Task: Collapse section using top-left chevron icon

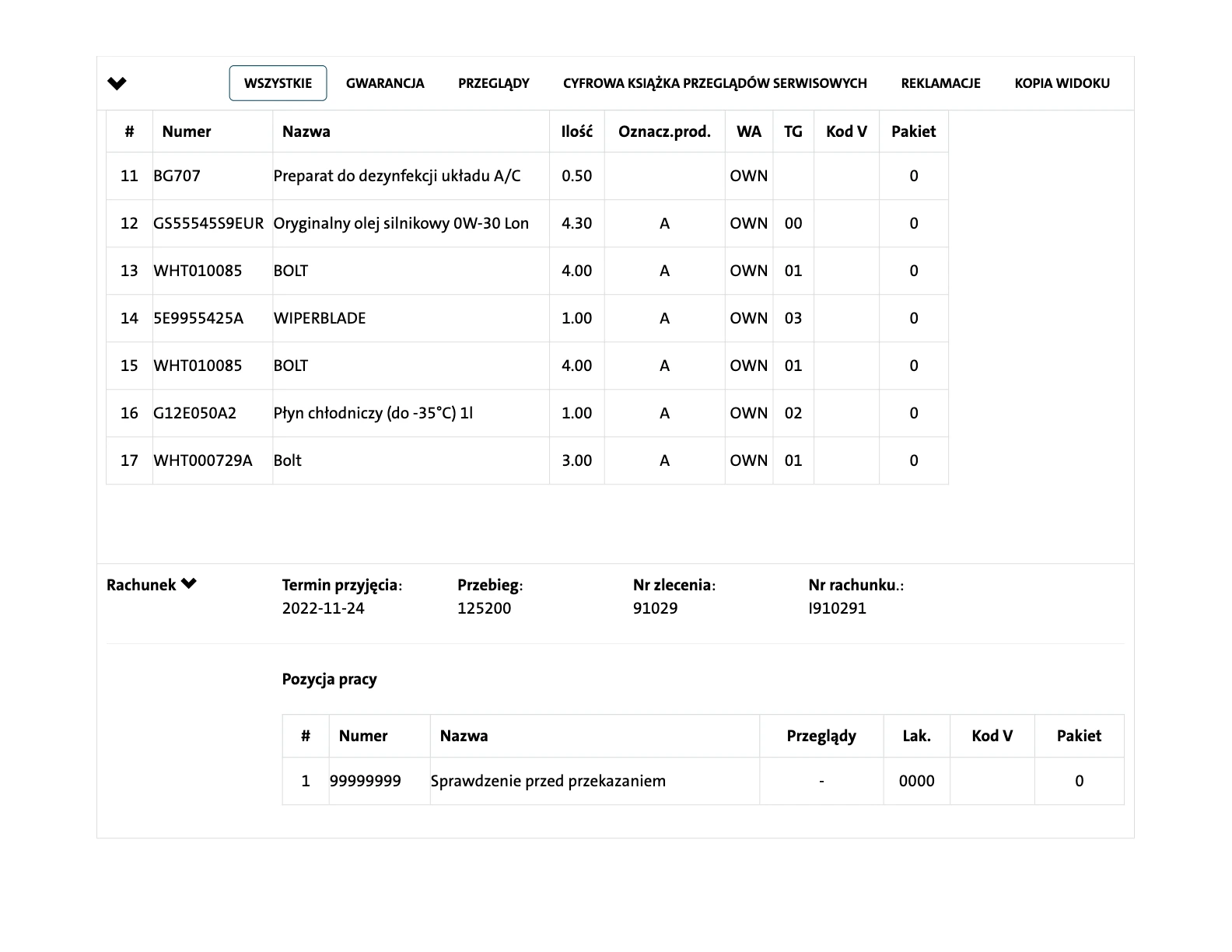Action: click(117, 83)
